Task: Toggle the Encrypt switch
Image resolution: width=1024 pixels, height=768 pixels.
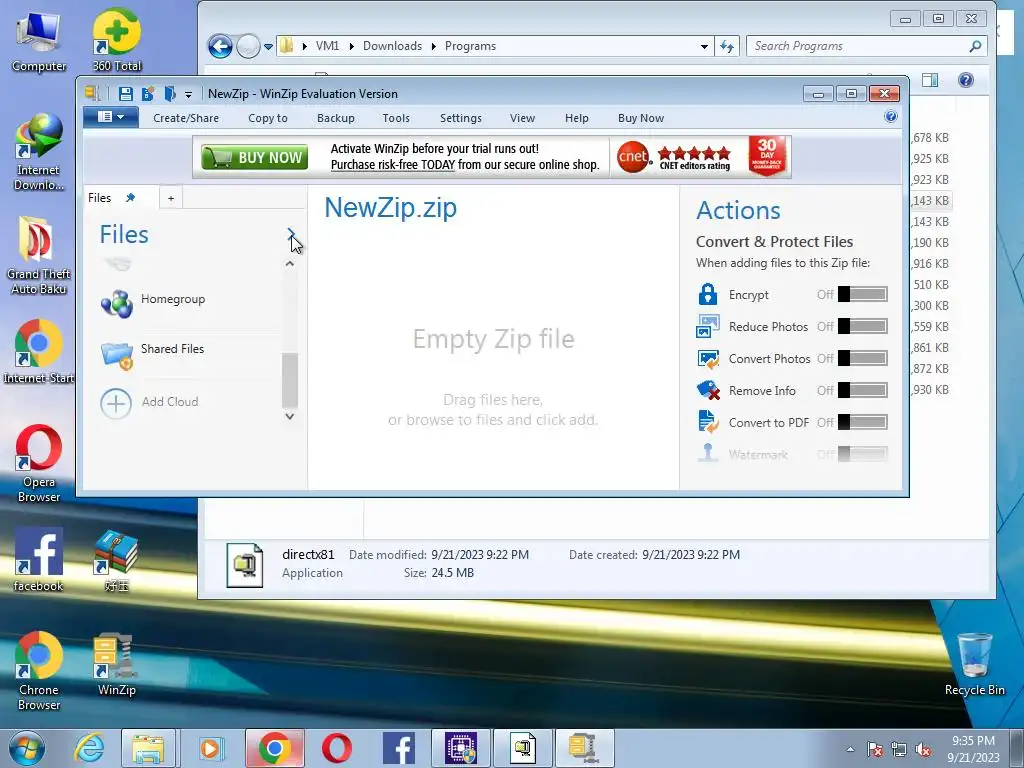Action: [x=863, y=295]
